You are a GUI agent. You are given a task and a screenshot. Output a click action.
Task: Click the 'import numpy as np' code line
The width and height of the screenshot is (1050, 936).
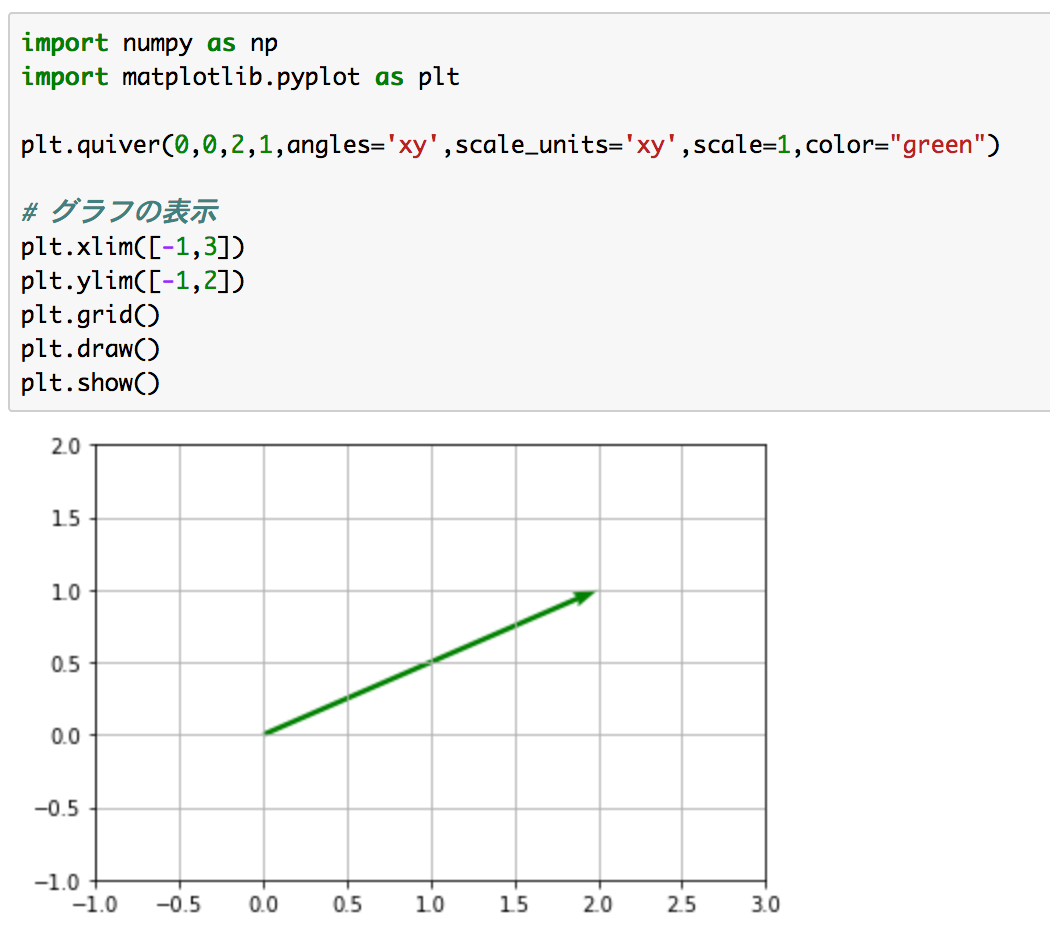click(149, 44)
